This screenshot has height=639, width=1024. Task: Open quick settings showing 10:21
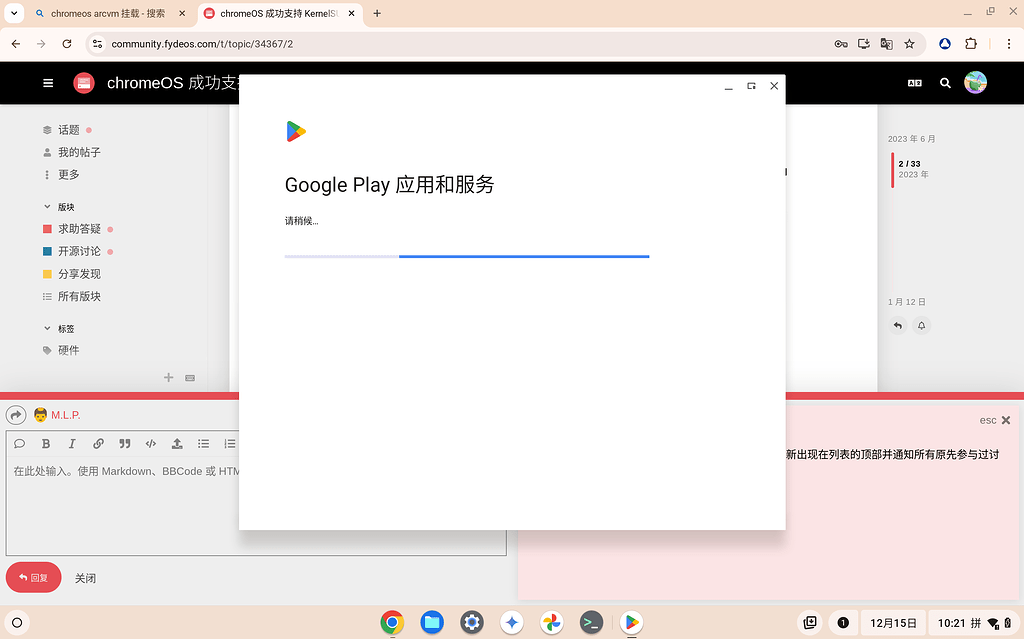(x=974, y=623)
